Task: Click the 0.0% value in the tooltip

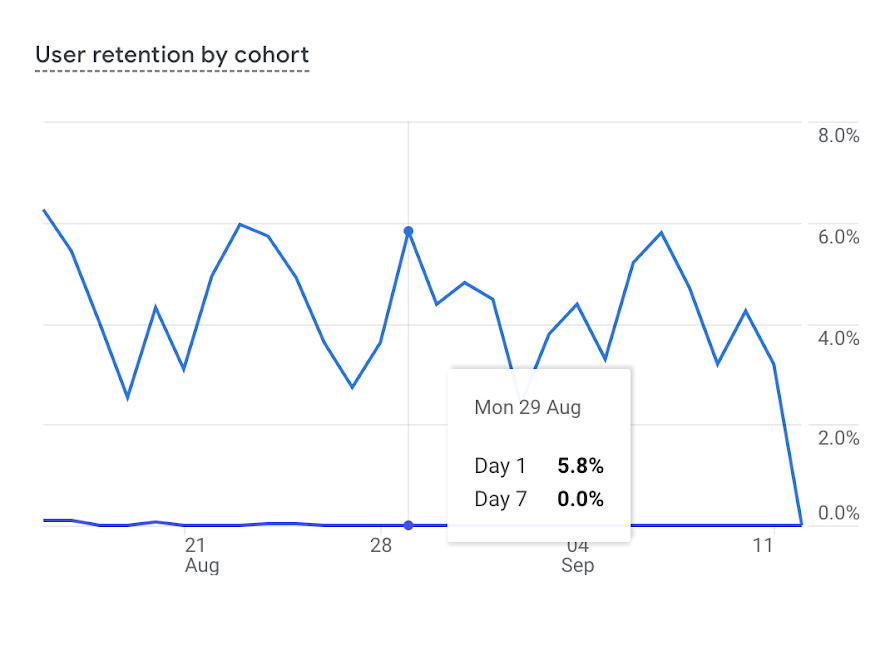Action: coord(580,499)
